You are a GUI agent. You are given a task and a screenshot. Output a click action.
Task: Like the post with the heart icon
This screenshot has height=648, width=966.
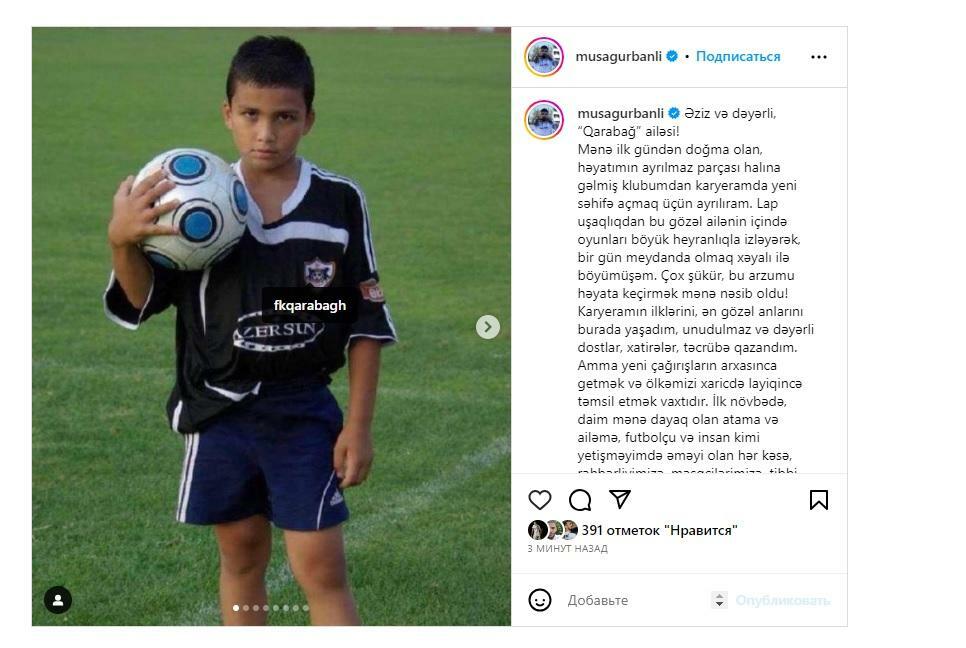coord(540,500)
